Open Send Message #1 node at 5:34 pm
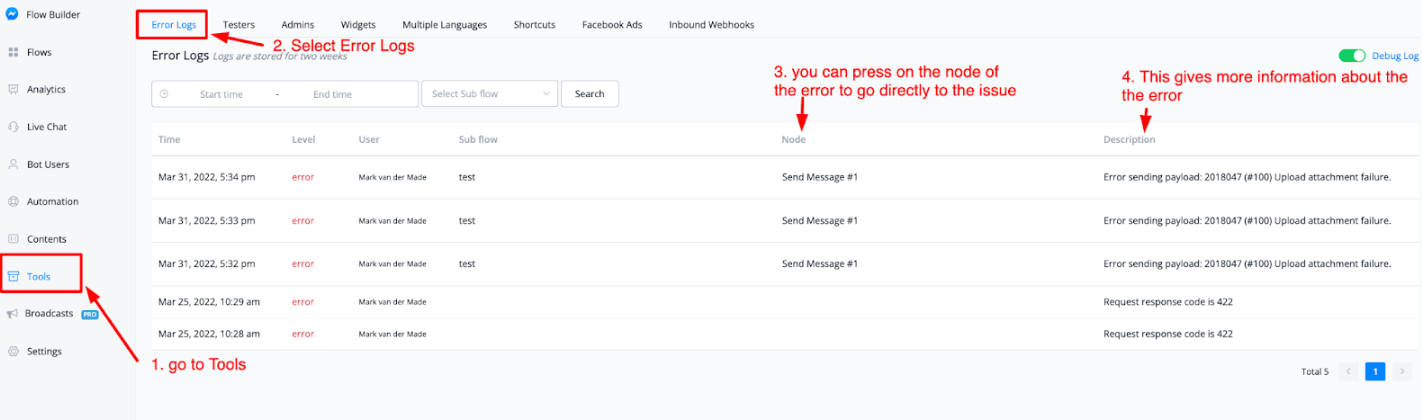 [x=819, y=177]
